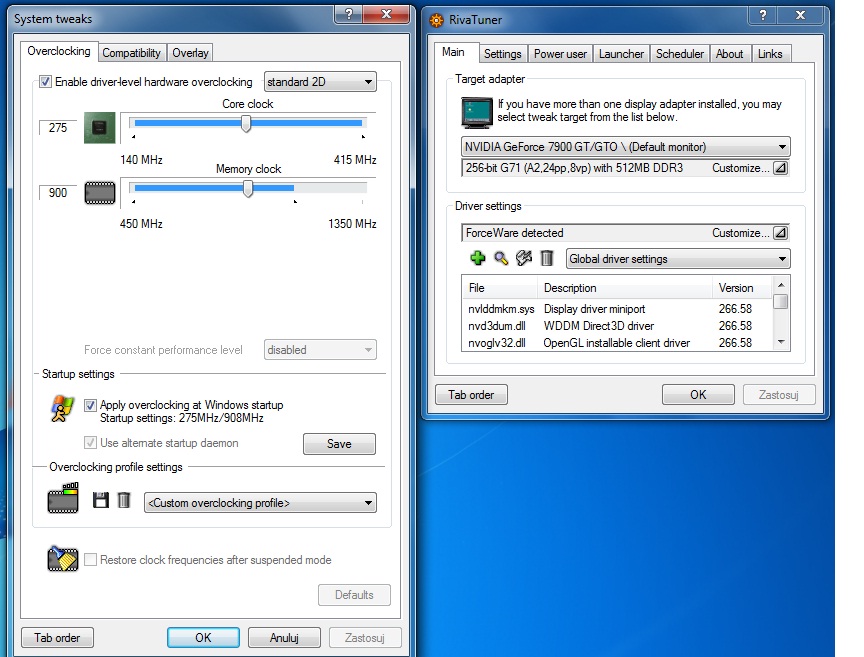The width and height of the screenshot is (864, 657).
Task: Click the trash icon in Driver settings
Action: 547,258
